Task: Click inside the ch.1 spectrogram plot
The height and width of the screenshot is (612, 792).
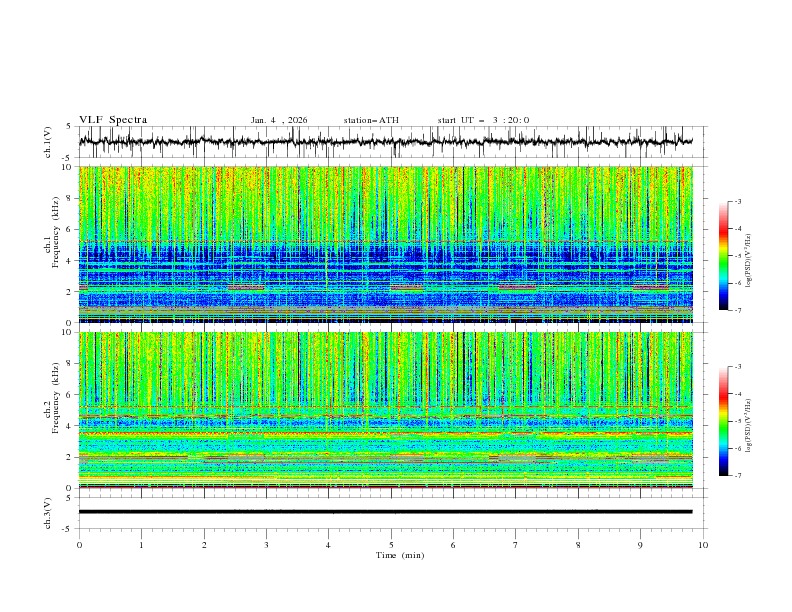Action: click(390, 245)
